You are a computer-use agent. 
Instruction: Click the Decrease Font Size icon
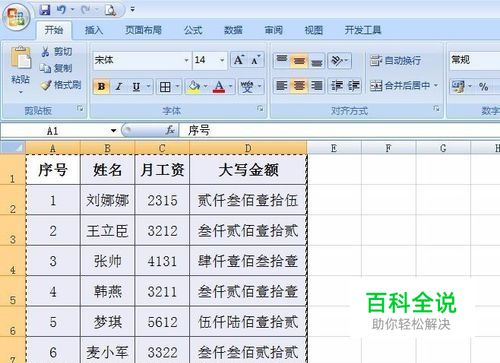pyautogui.click(x=256, y=60)
